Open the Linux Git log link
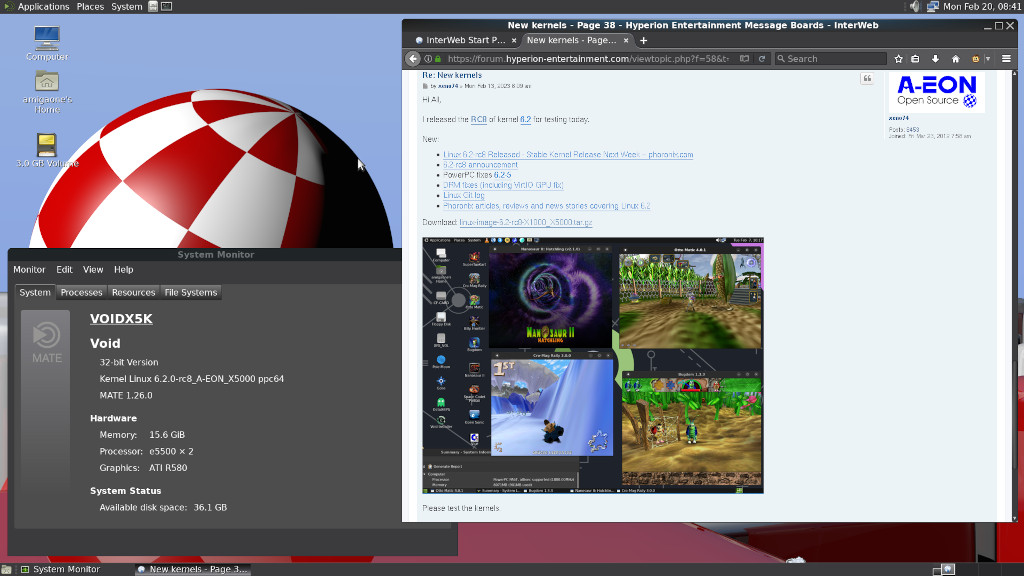 (x=464, y=195)
